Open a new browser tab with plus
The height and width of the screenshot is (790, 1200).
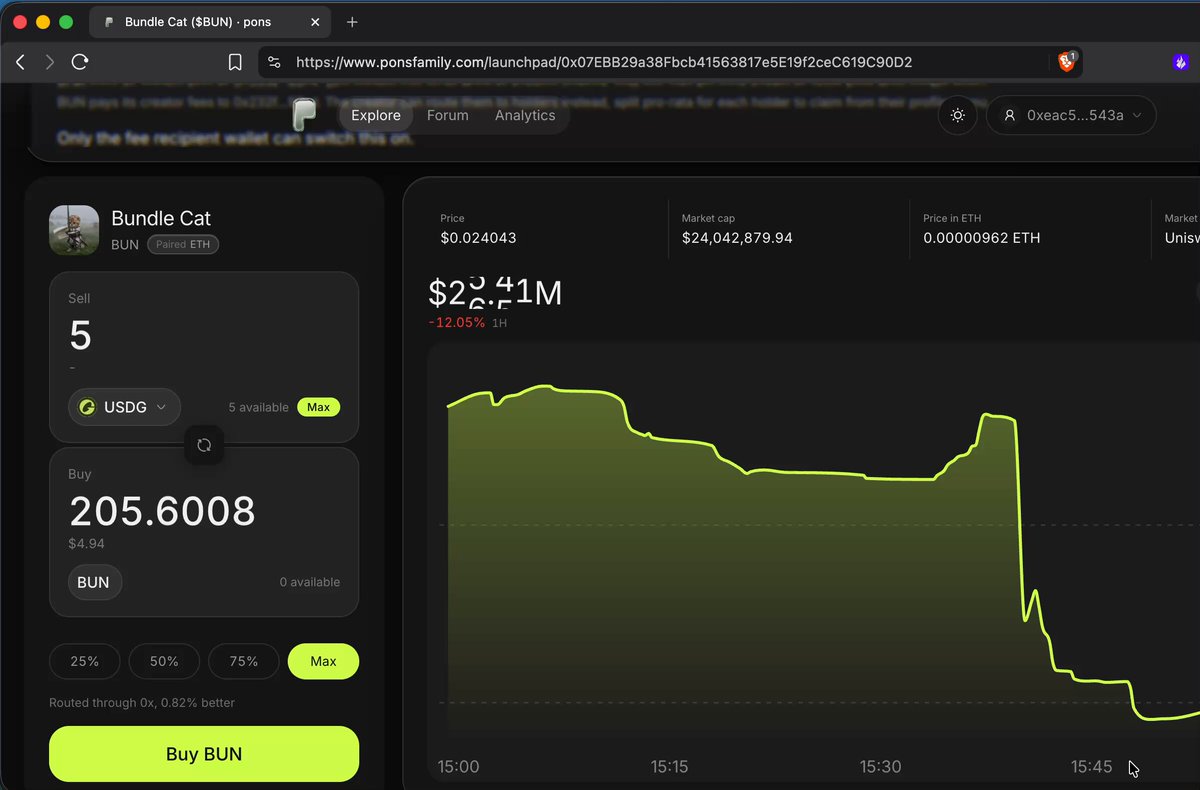pos(352,22)
